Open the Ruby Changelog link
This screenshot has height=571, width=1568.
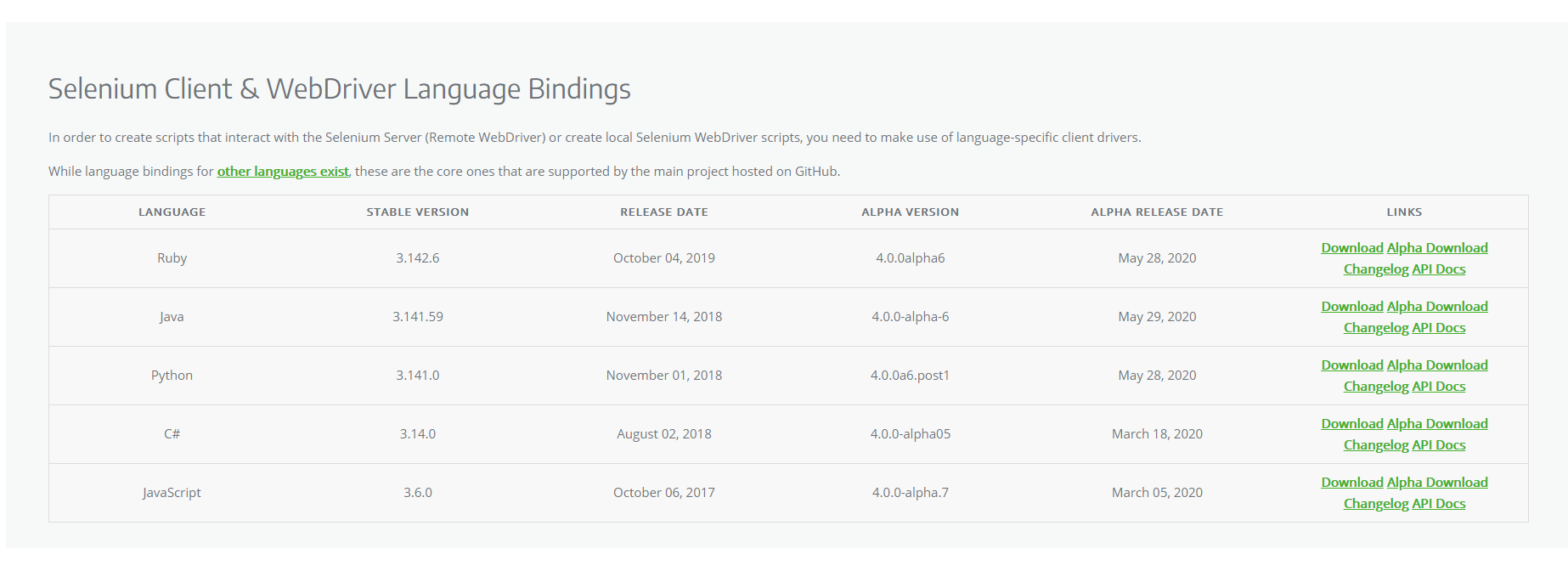1375,269
